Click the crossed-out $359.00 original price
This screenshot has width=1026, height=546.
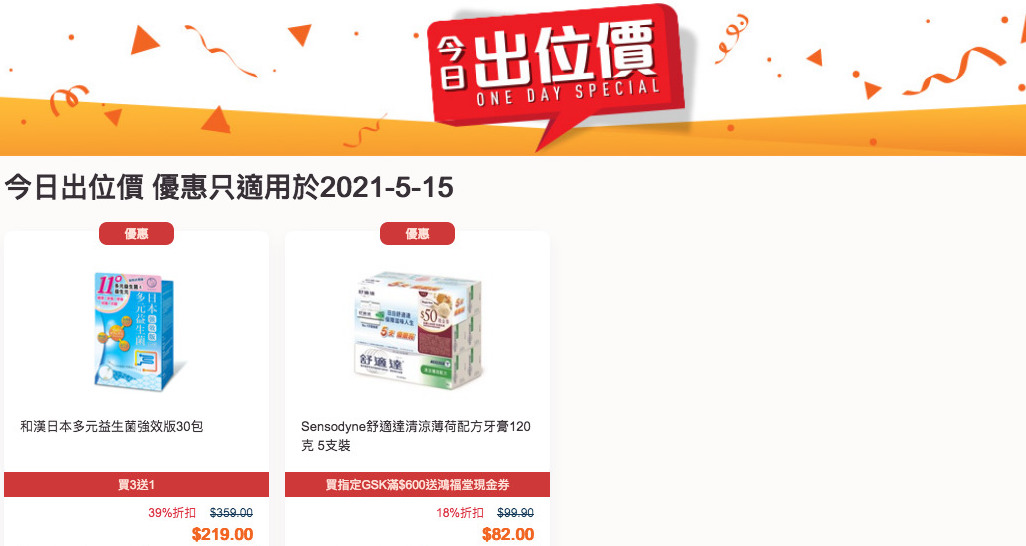click(231, 513)
